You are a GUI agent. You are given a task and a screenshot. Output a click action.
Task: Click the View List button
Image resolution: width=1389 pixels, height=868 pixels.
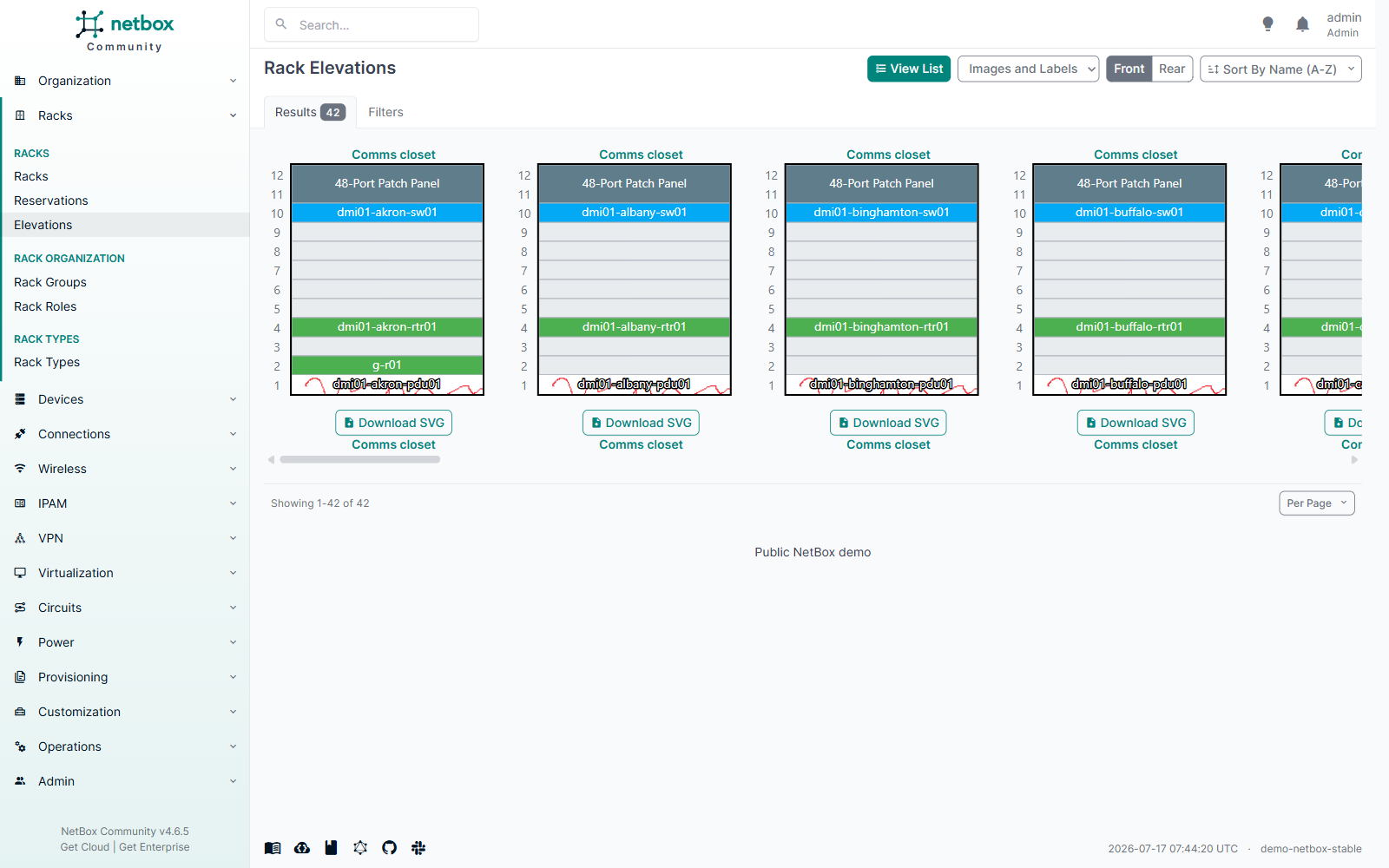coord(909,69)
